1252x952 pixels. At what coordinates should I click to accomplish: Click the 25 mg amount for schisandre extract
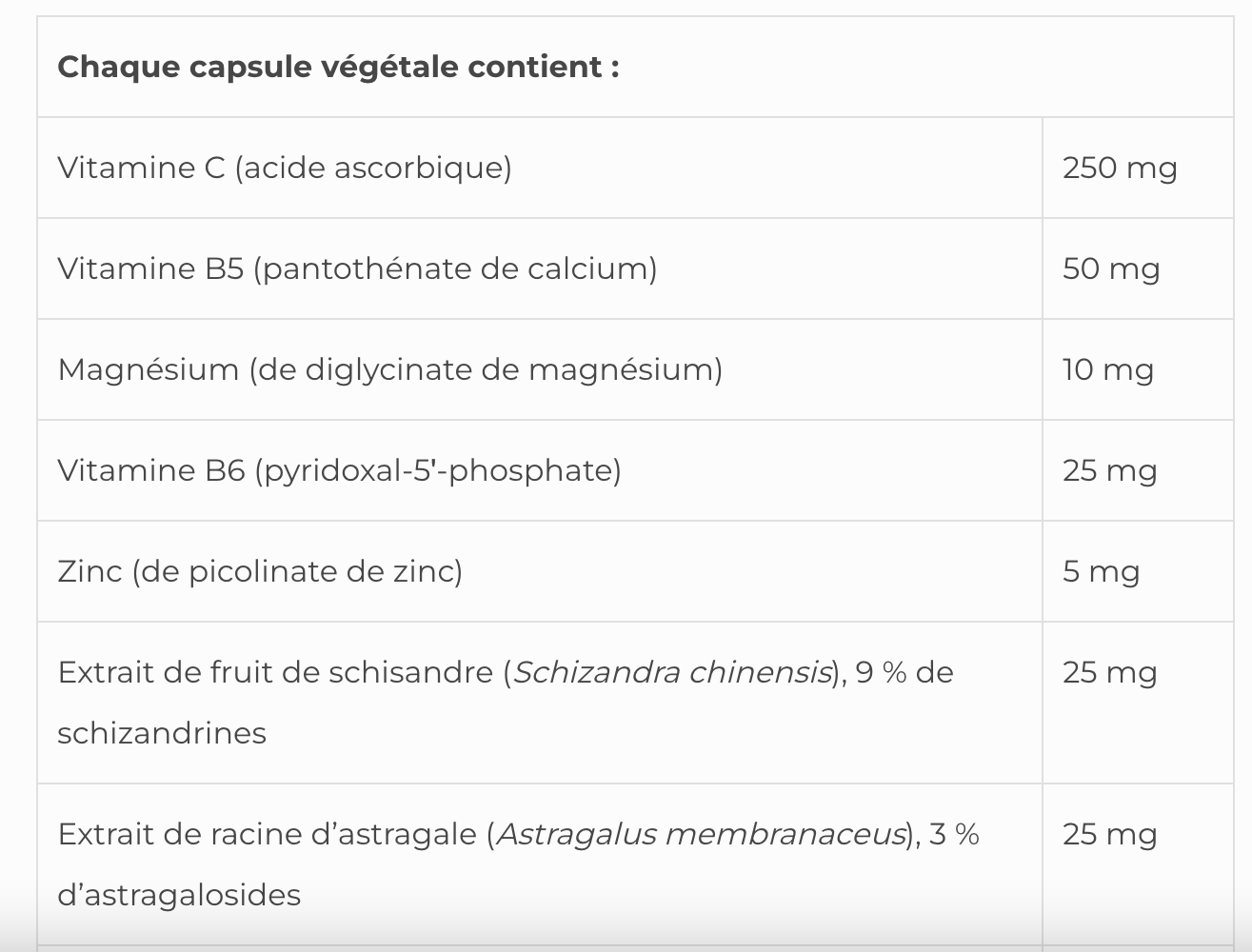coord(1109,673)
